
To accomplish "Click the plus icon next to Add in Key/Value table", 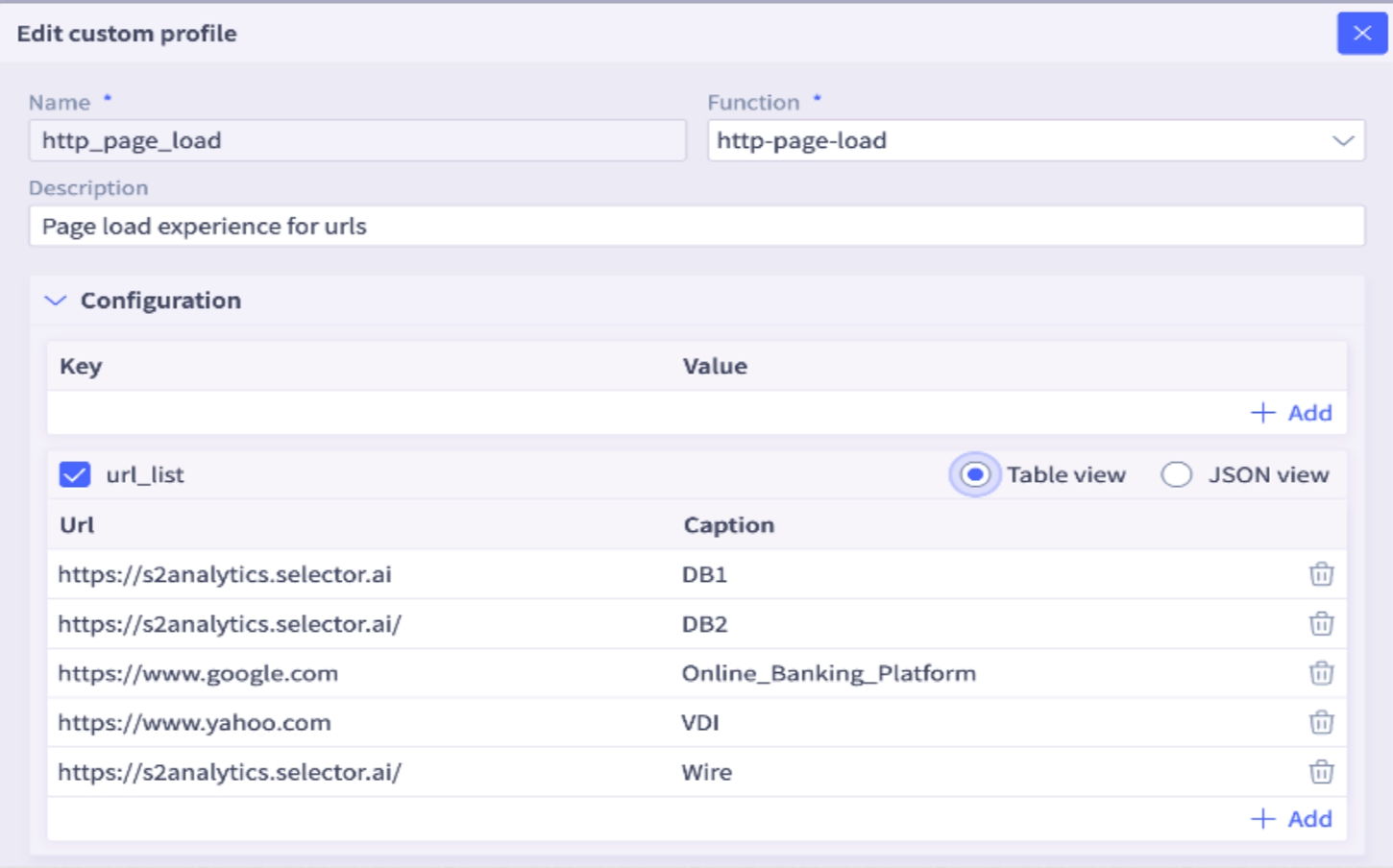I will [x=1263, y=413].
